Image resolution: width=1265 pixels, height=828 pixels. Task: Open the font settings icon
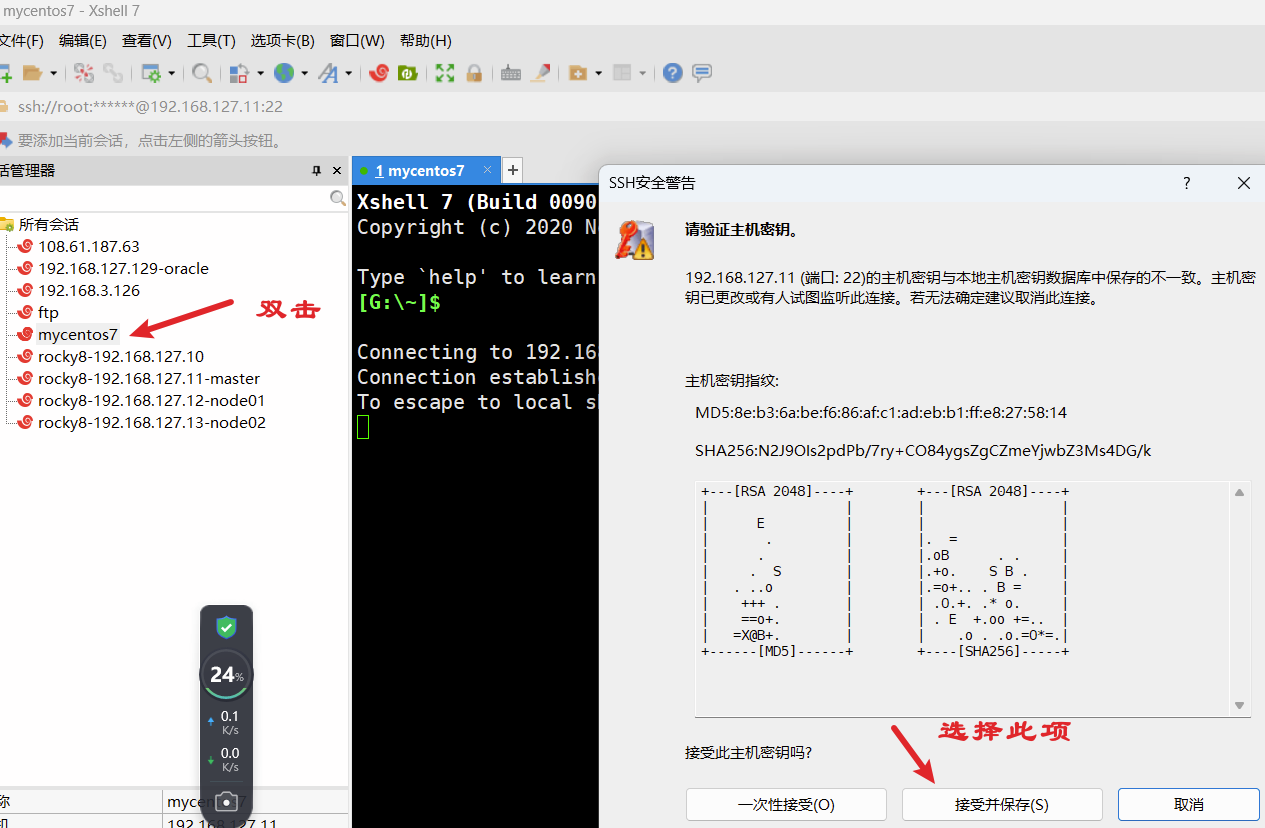pos(328,73)
